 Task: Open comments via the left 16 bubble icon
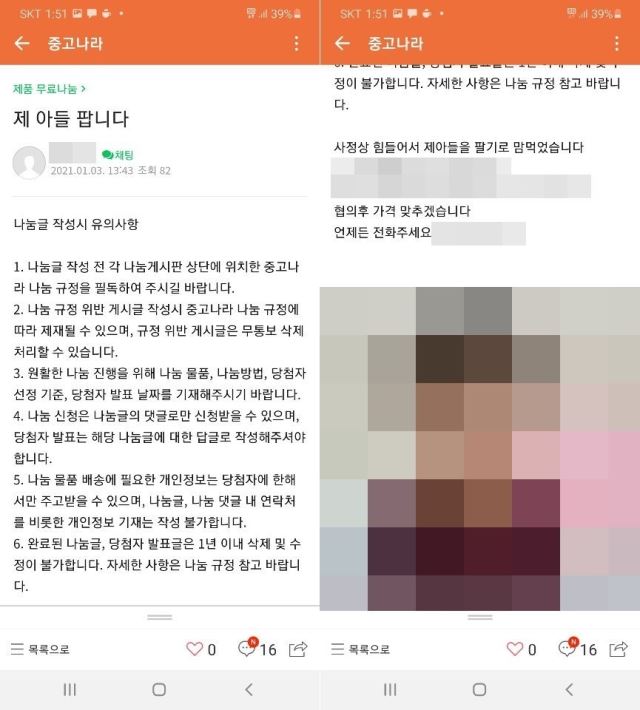point(248,648)
